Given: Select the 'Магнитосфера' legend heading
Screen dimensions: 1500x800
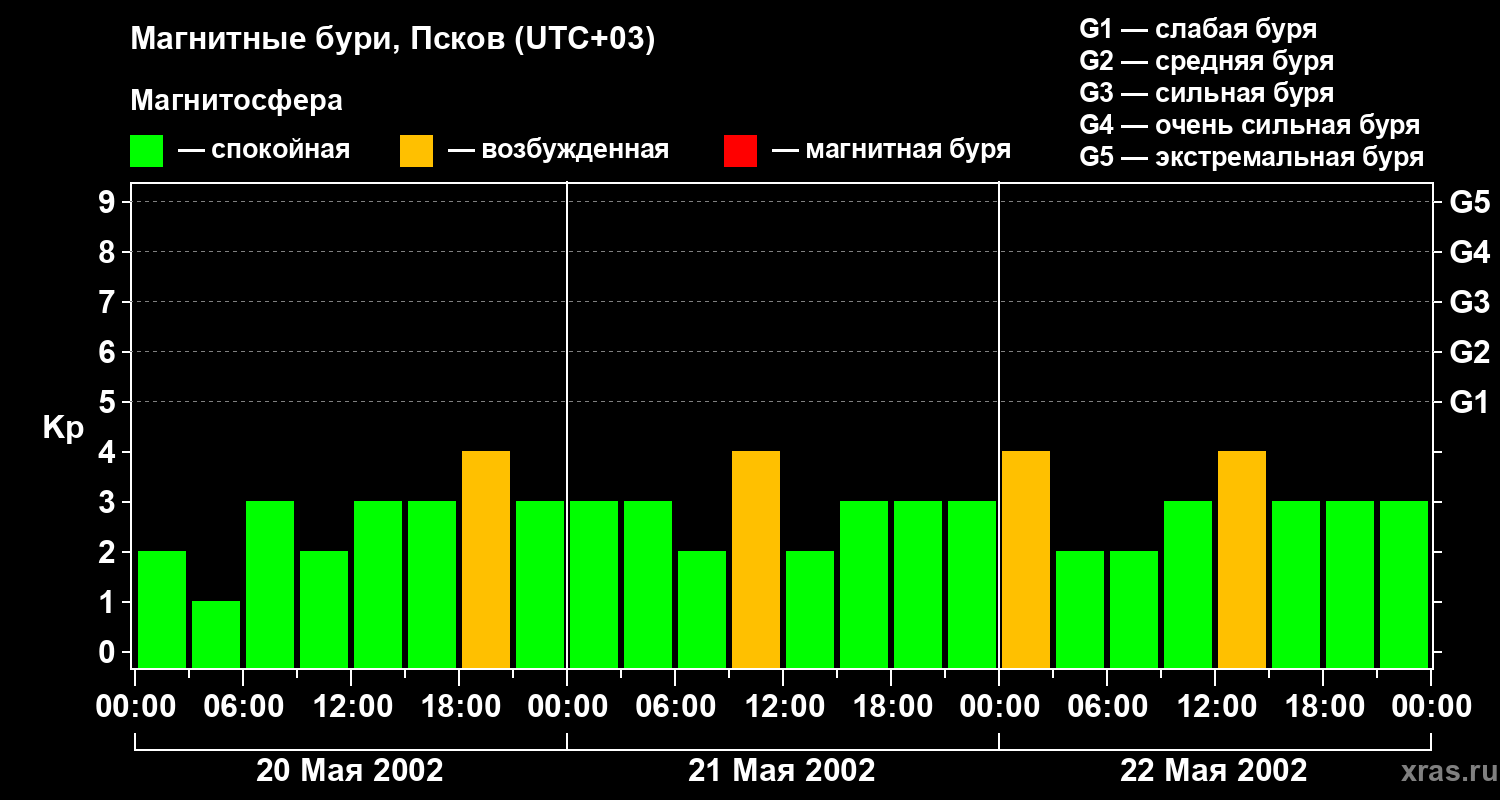Looking at the screenshot, I should coord(236,101).
